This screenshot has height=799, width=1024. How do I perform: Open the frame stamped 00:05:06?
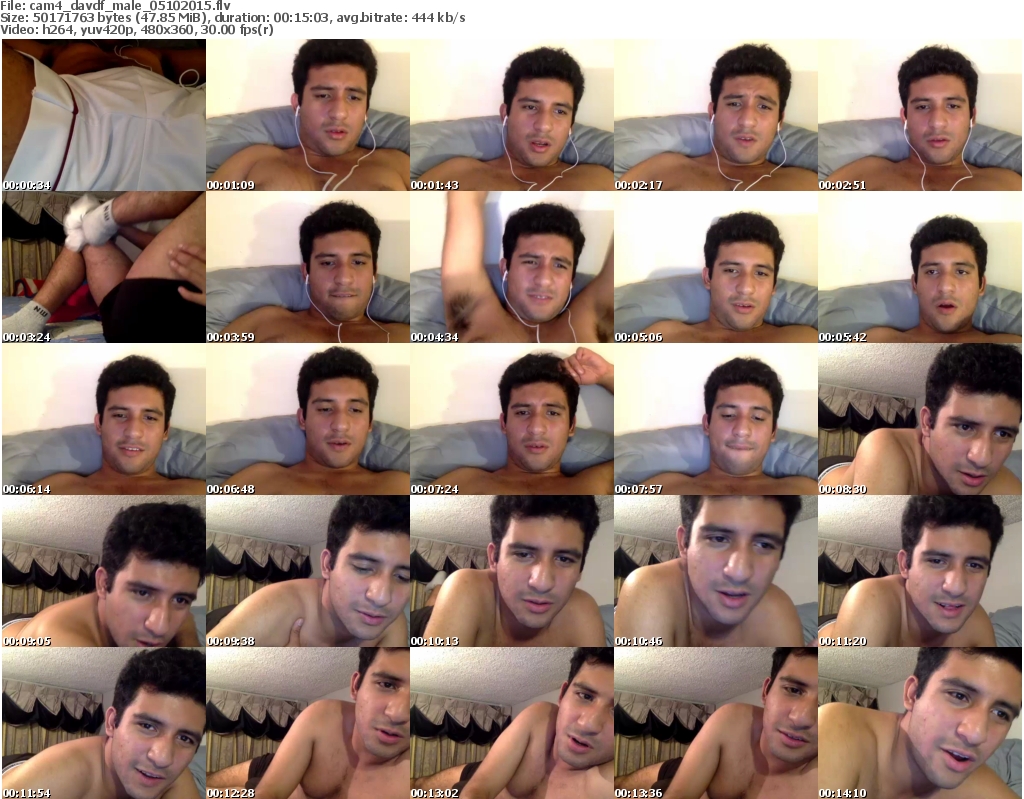716,267
